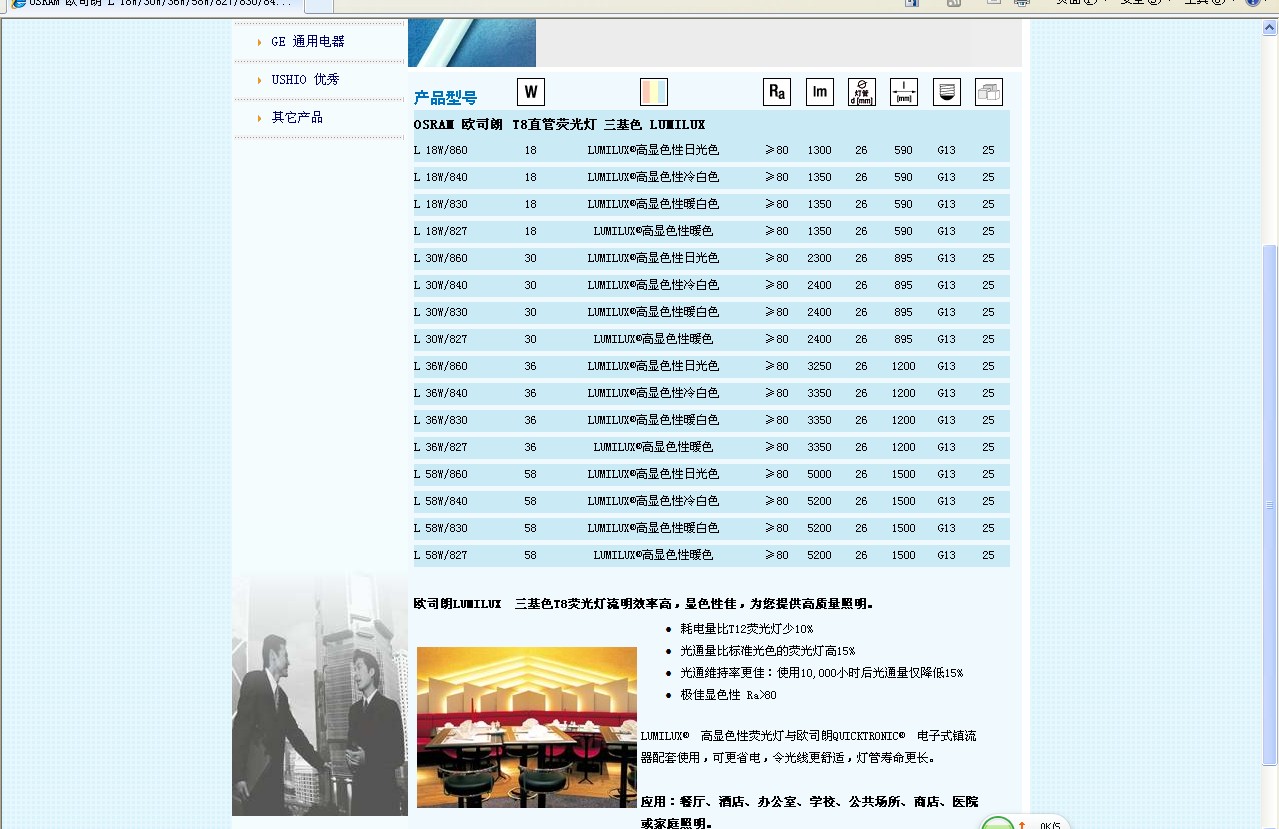Click the green network speed widget
Image resolution: width=1279 pixels, height=829 pixels.
point(998,823)
